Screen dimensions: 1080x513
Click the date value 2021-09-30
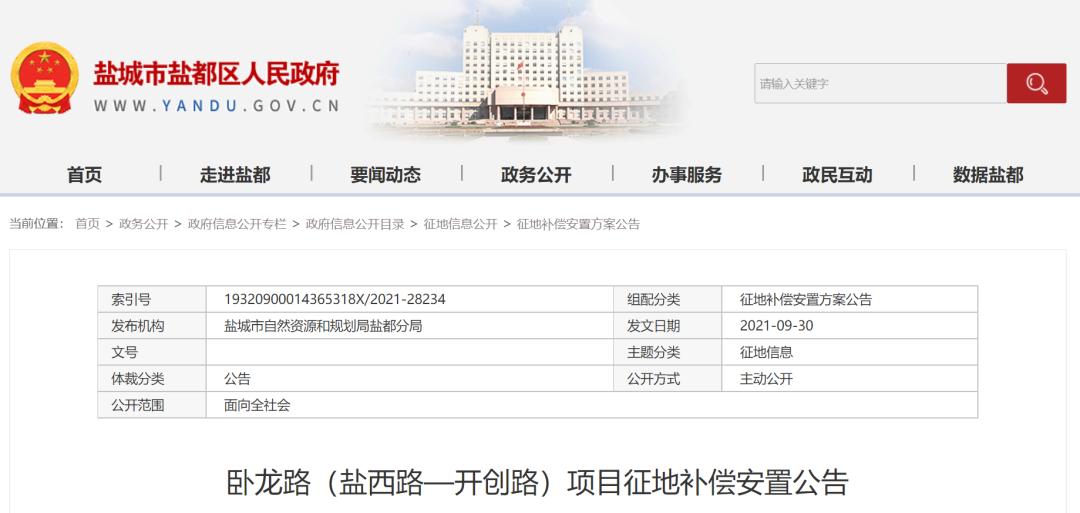[x=776, y=326]
